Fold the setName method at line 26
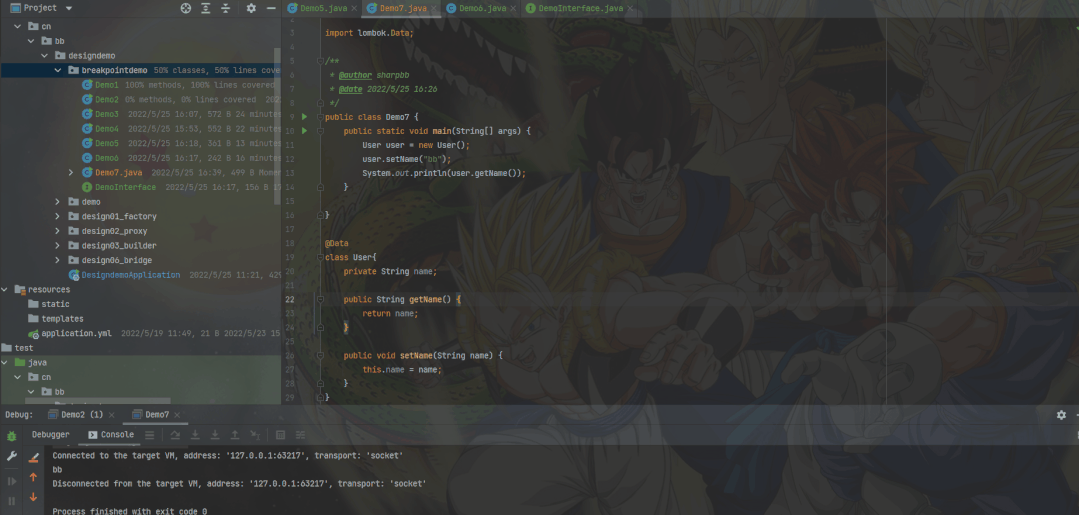Screen dimensions: 1079x515 pos(320,355)
